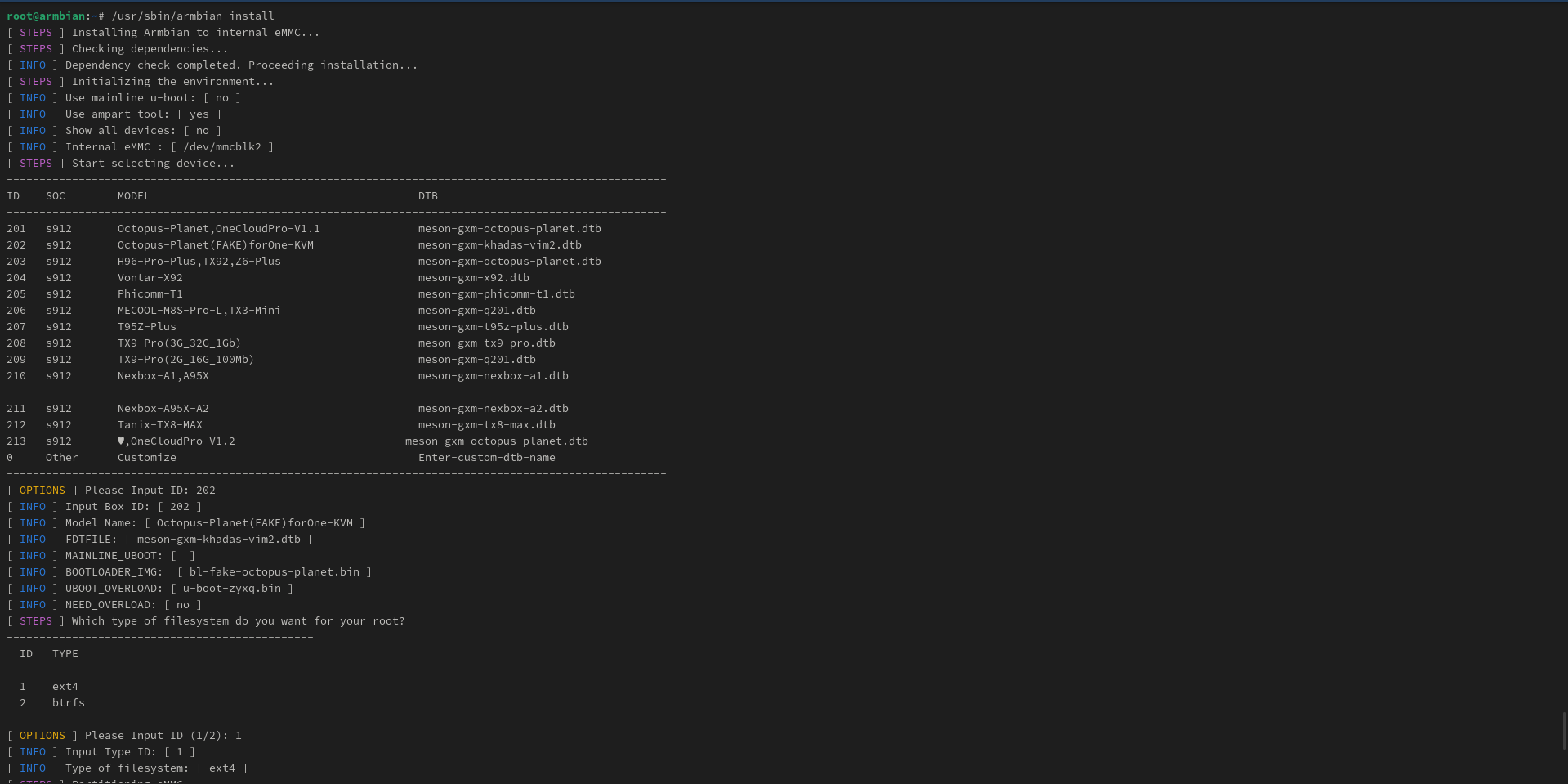The width and height of the screenshot is (1568, 784).
Task: Click the Enter-custom-dtb-name text
Action: [x=486, y=457]
